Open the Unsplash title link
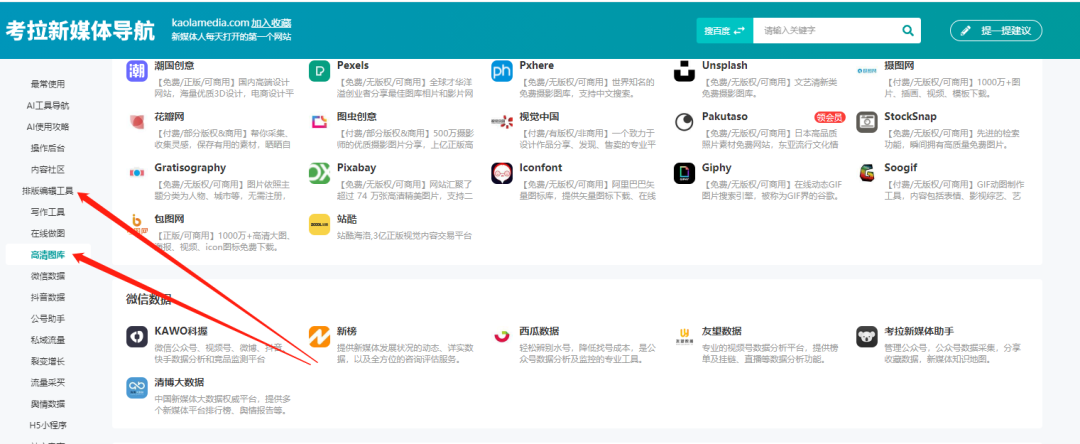Screen dimensions: 1080x444 725,65
